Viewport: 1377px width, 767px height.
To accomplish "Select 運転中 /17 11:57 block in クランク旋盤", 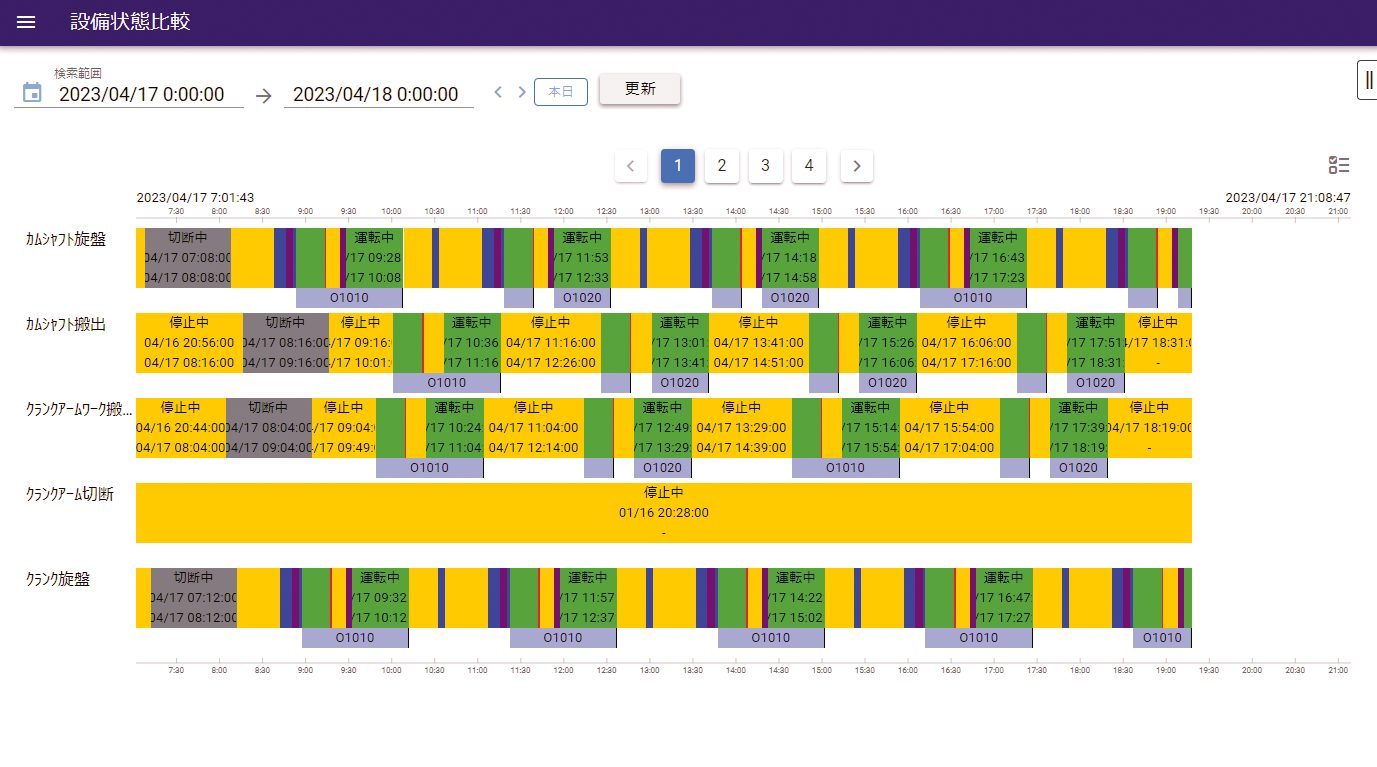I will (x=588, y=598).
